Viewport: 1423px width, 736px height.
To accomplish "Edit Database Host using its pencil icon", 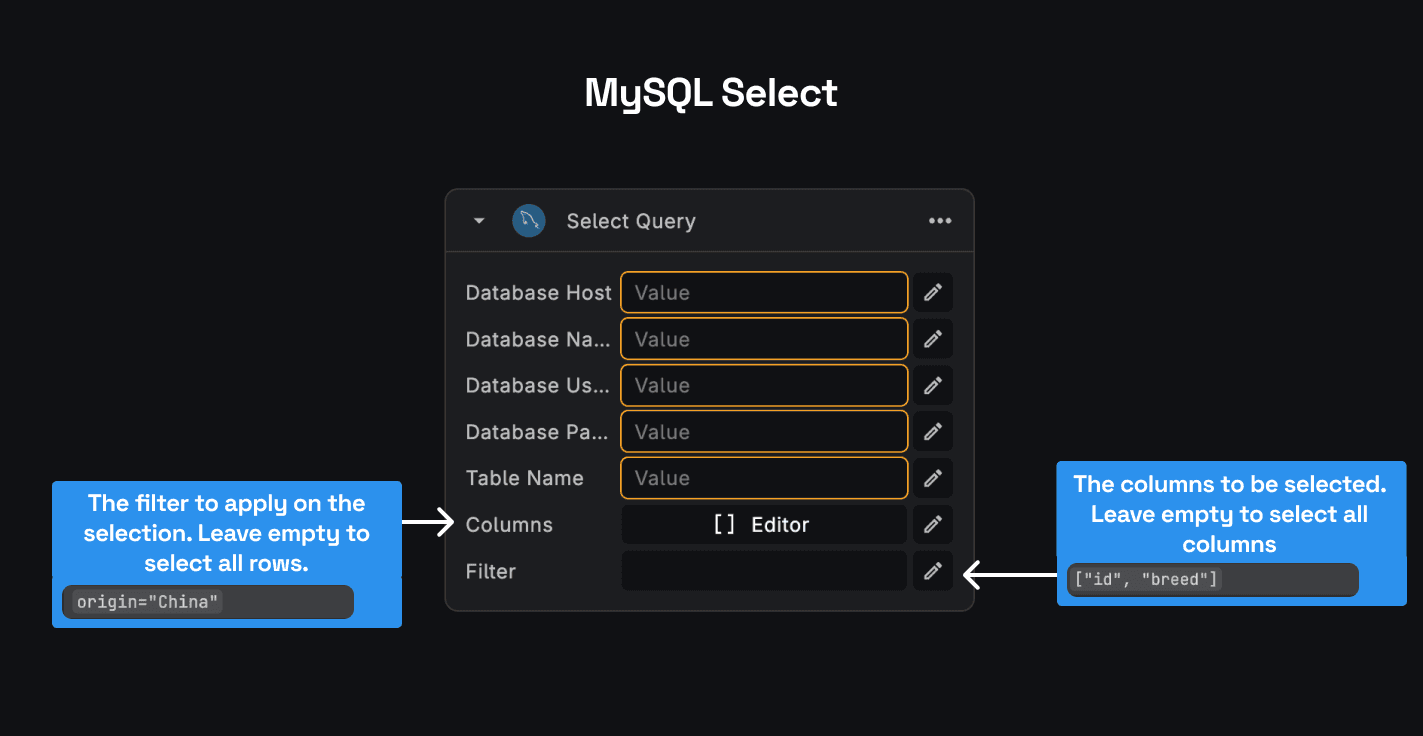I will (x=932, y=292).
